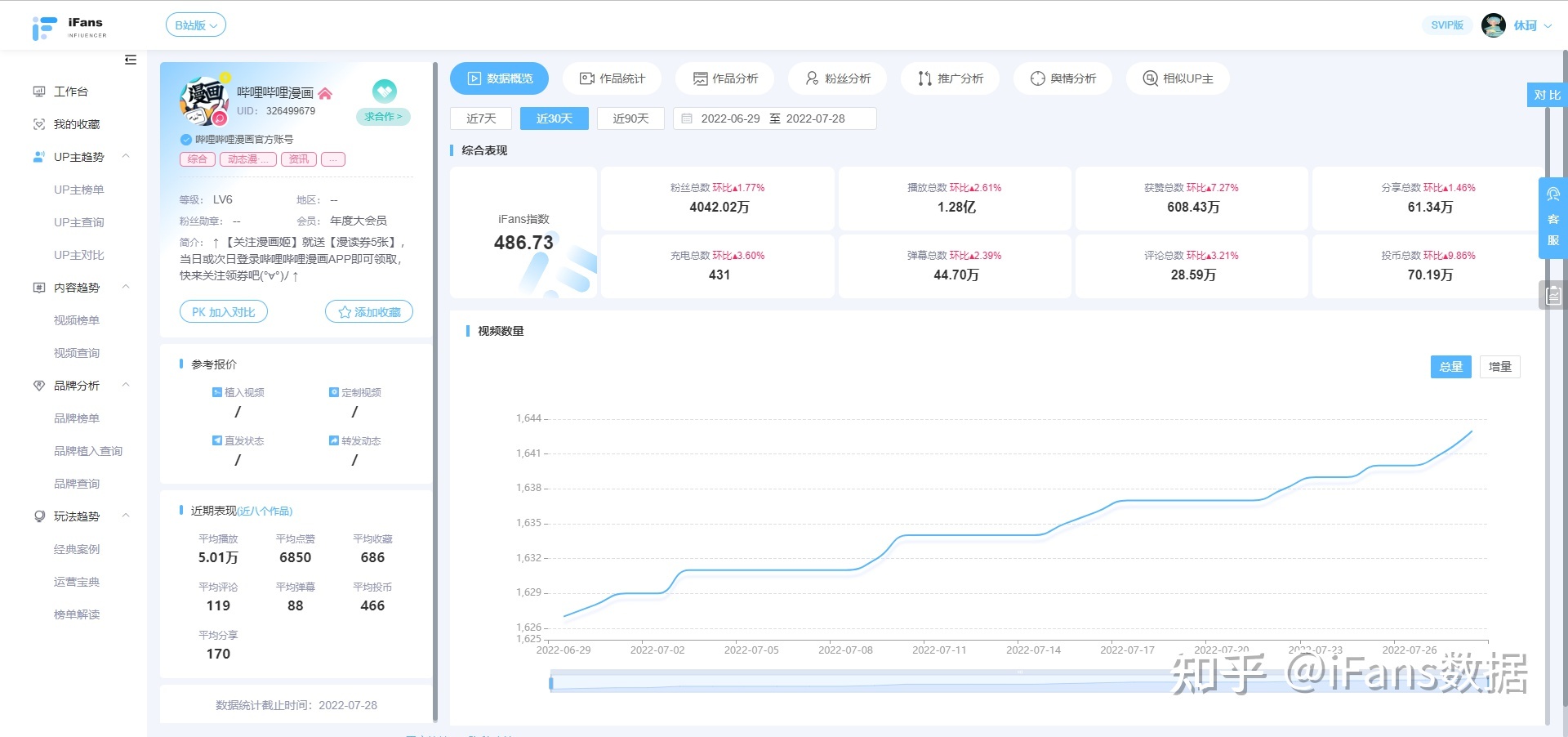1568x737 pixels.
Task: Click the 资讯 tag
Action: [x=299, y=159]
